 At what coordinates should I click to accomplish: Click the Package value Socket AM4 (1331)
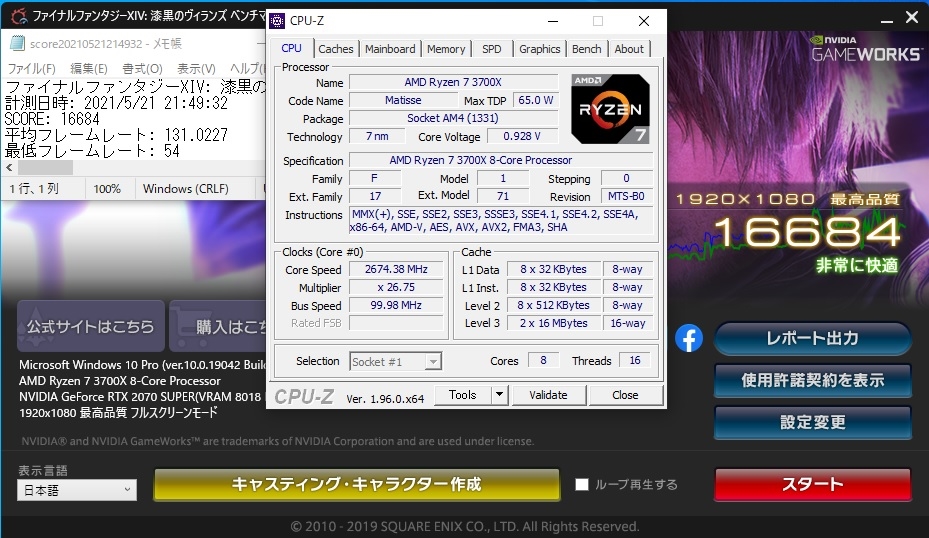[x=453, y=119]
